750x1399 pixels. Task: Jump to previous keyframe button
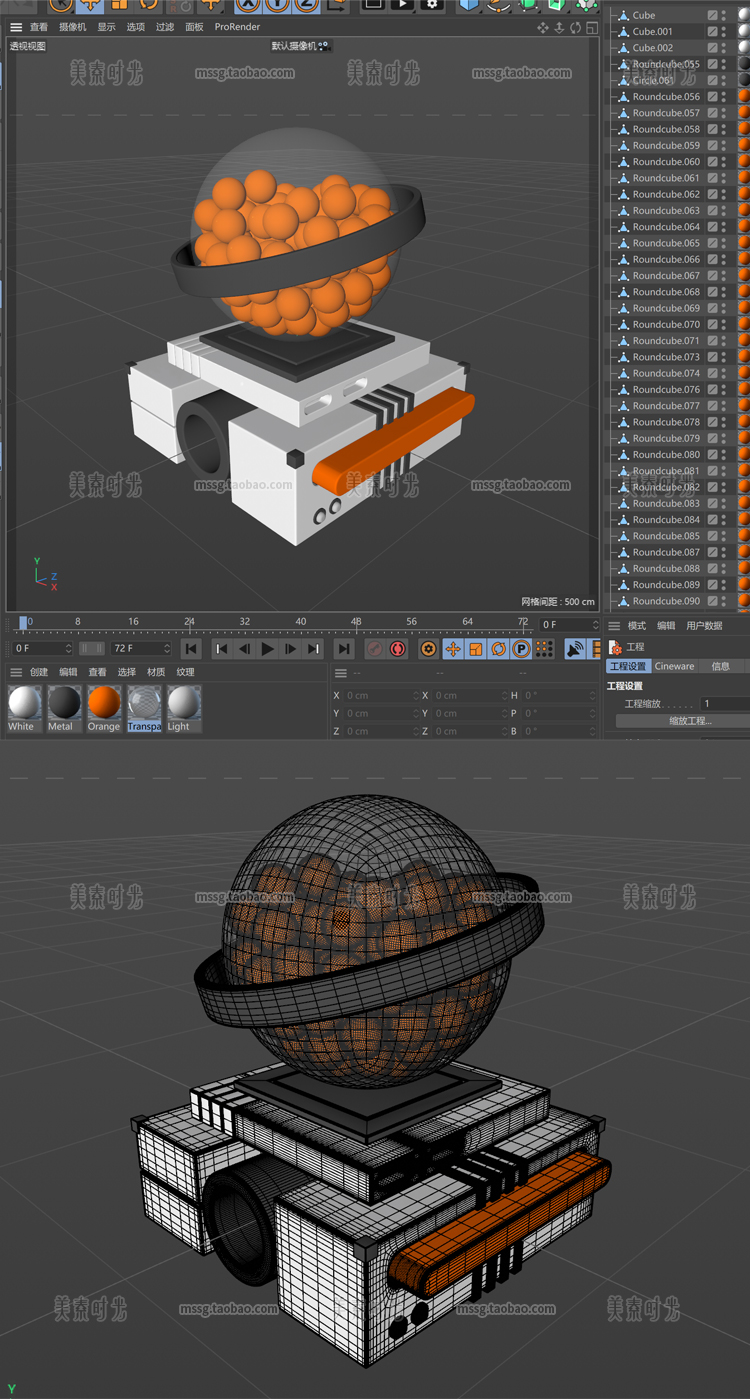(x=222, y=649)
